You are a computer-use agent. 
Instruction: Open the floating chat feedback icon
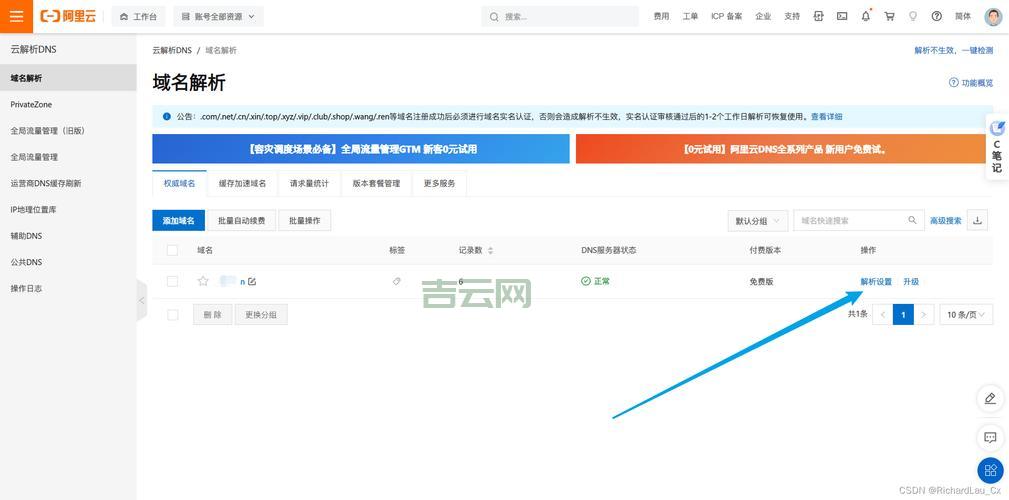pyautogui.click(x=990, y=438)
